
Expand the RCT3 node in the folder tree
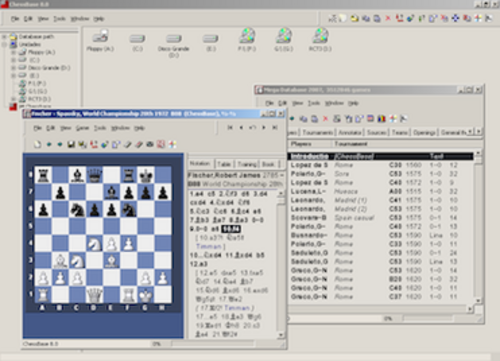pyautogui.click(x=14, y=99)
